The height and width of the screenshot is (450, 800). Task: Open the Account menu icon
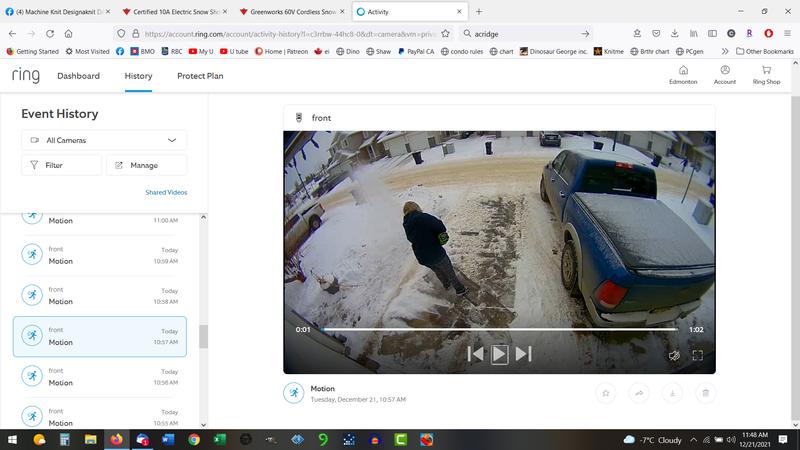coord(724,74)
